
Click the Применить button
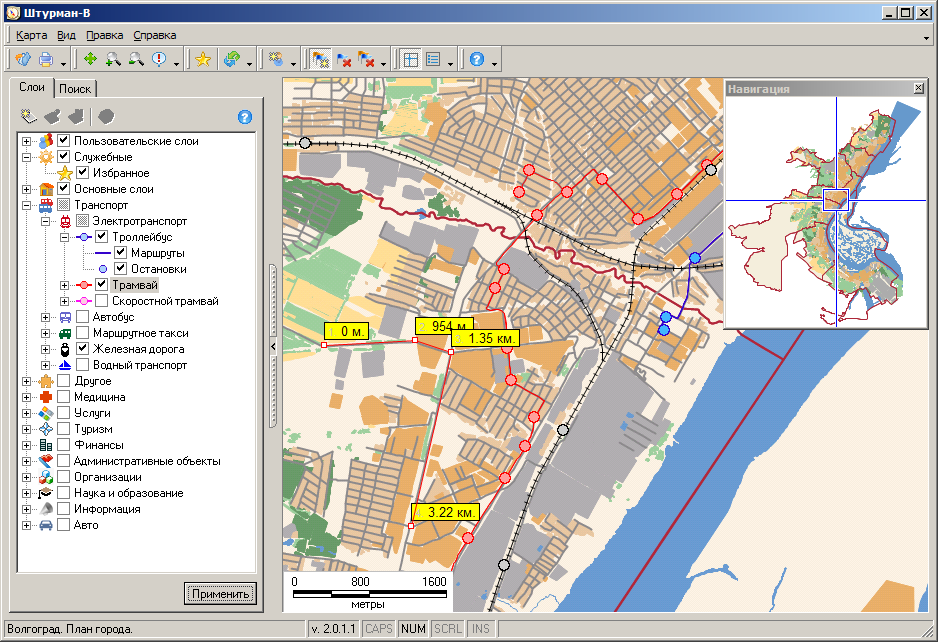[x=220, y=594]
